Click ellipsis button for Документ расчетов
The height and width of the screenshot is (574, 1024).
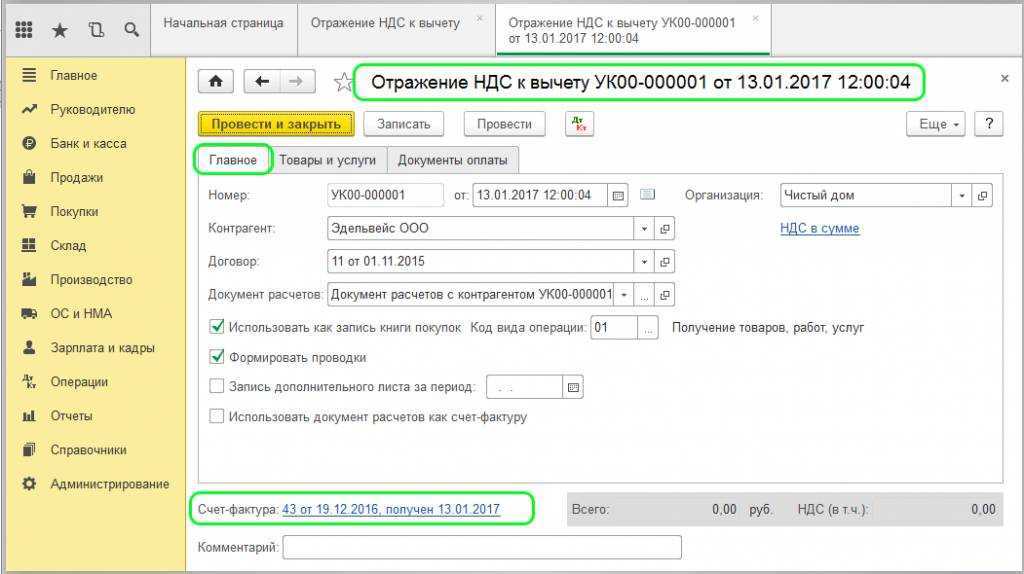coord(645,295)
